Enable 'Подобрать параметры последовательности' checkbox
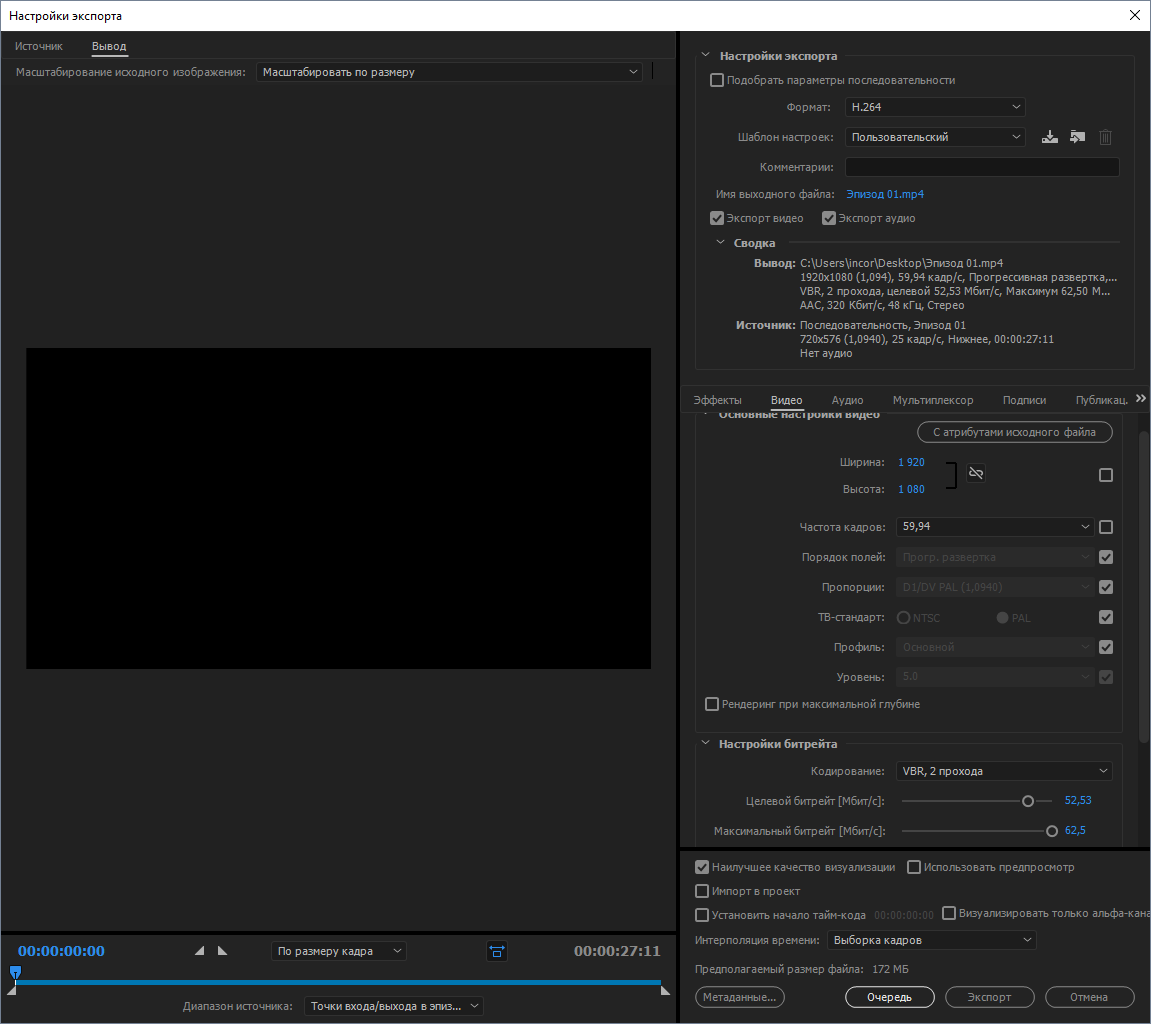1151x1024 pixels. click(716, 80)
